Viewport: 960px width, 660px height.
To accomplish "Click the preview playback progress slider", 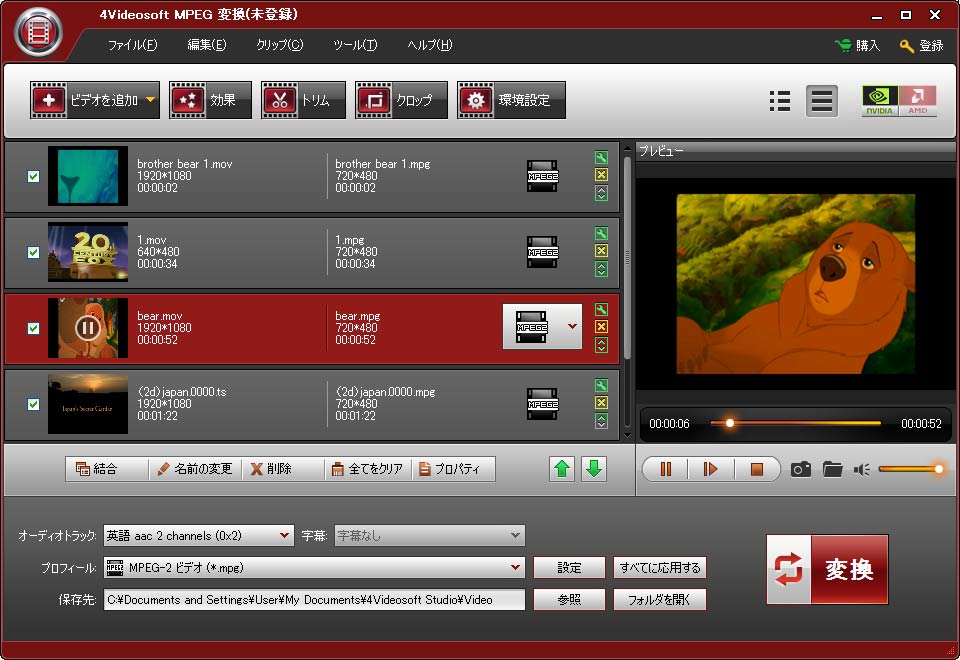I will [x=795, y=423].
